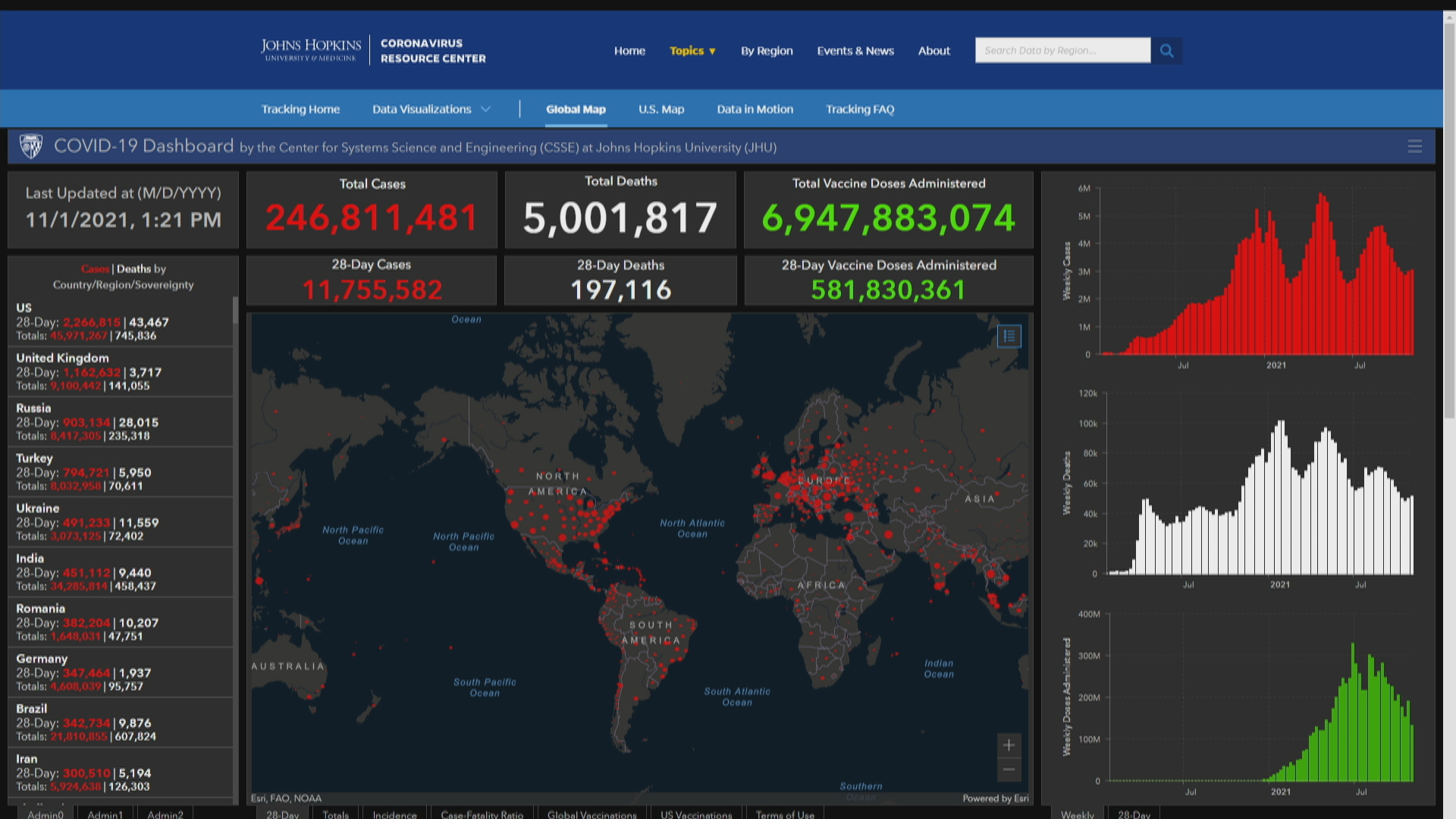Open the Tracking FAQ link

click(860, 109)
